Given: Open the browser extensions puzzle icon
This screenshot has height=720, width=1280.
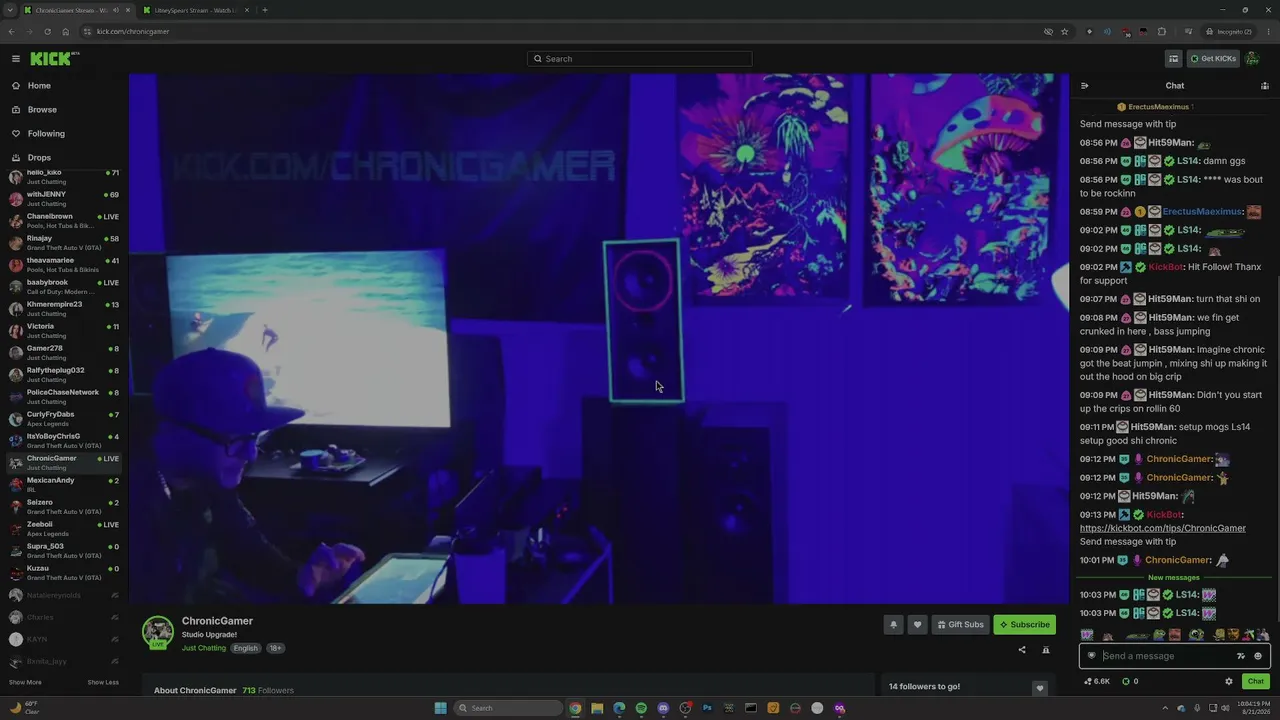Looking at the screenshot, I should [x=1162, y=31].
